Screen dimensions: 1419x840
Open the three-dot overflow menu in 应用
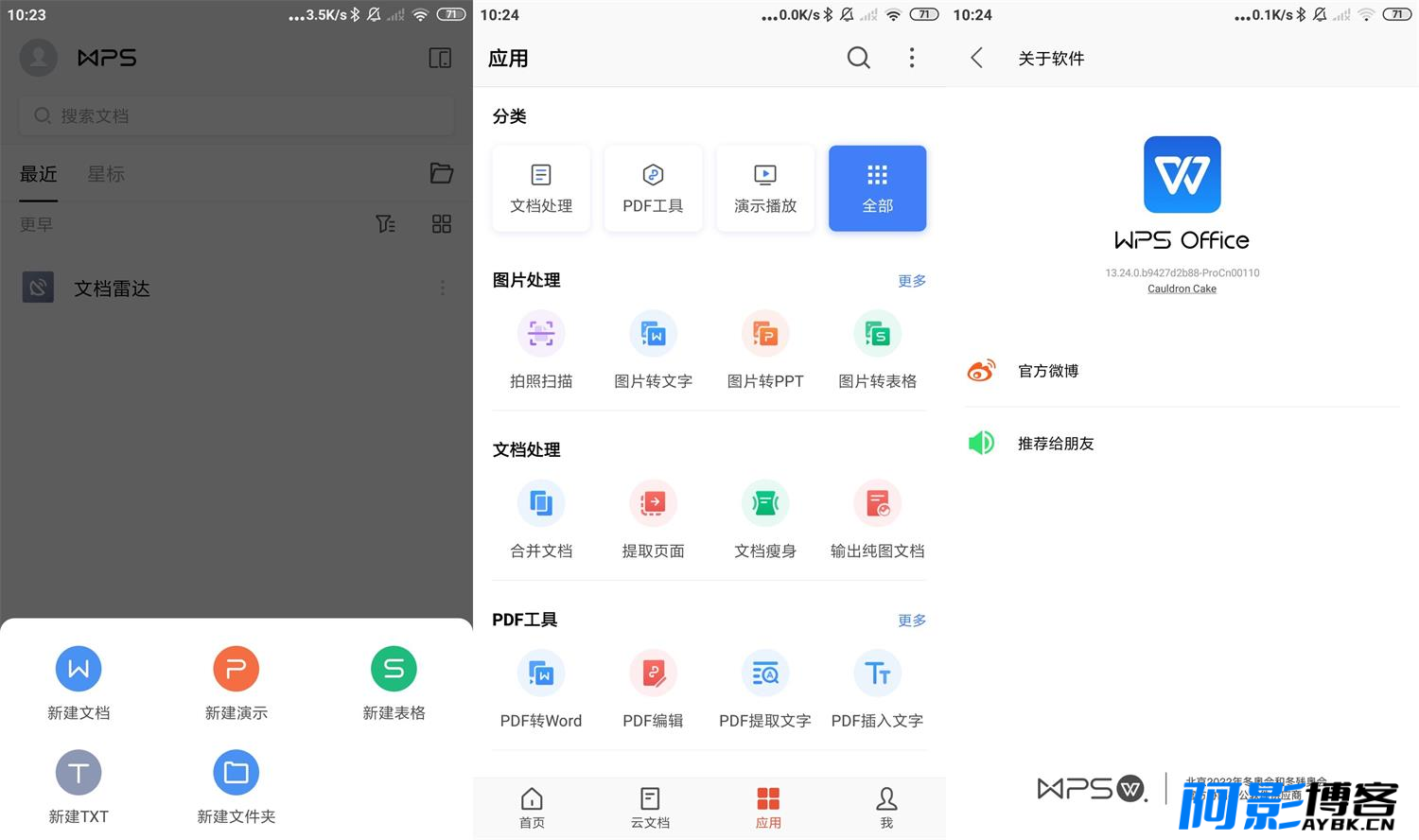click(912, 58)
